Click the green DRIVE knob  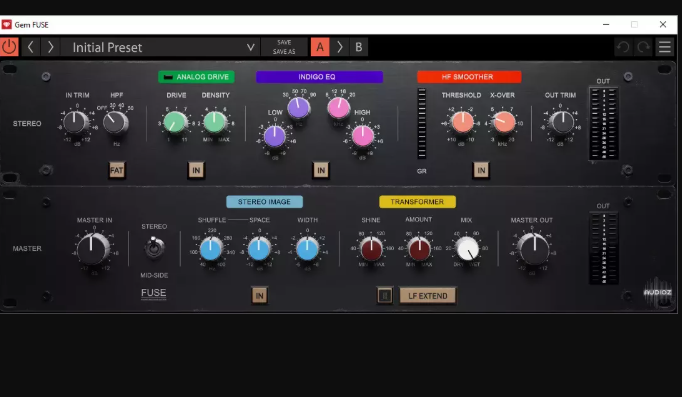tap(175, 122)
